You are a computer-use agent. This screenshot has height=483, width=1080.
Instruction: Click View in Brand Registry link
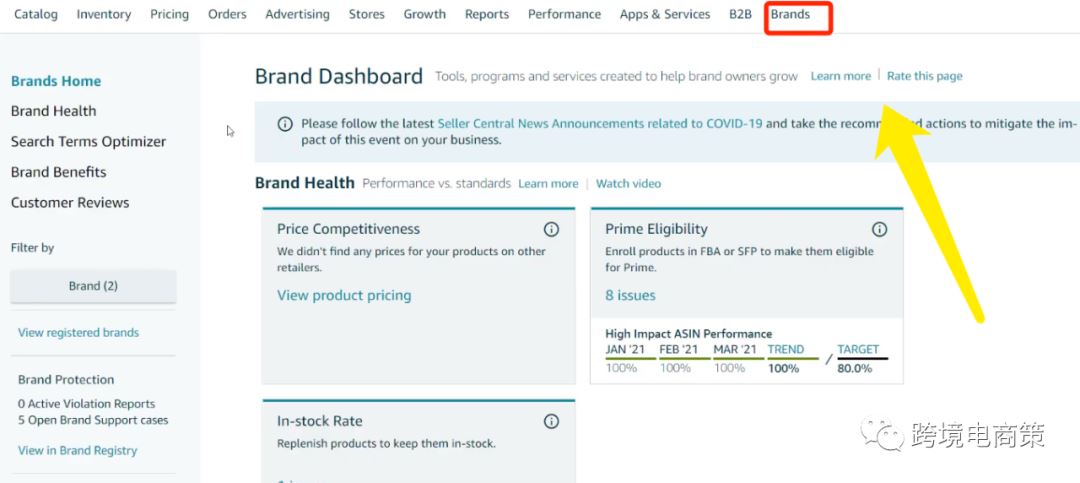[78, 451]
